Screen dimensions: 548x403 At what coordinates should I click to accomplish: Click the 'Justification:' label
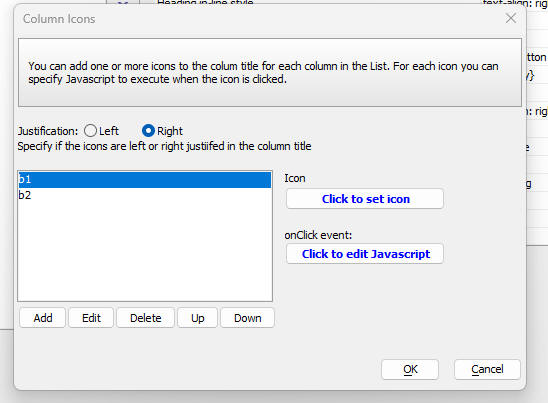coord(48,131)
